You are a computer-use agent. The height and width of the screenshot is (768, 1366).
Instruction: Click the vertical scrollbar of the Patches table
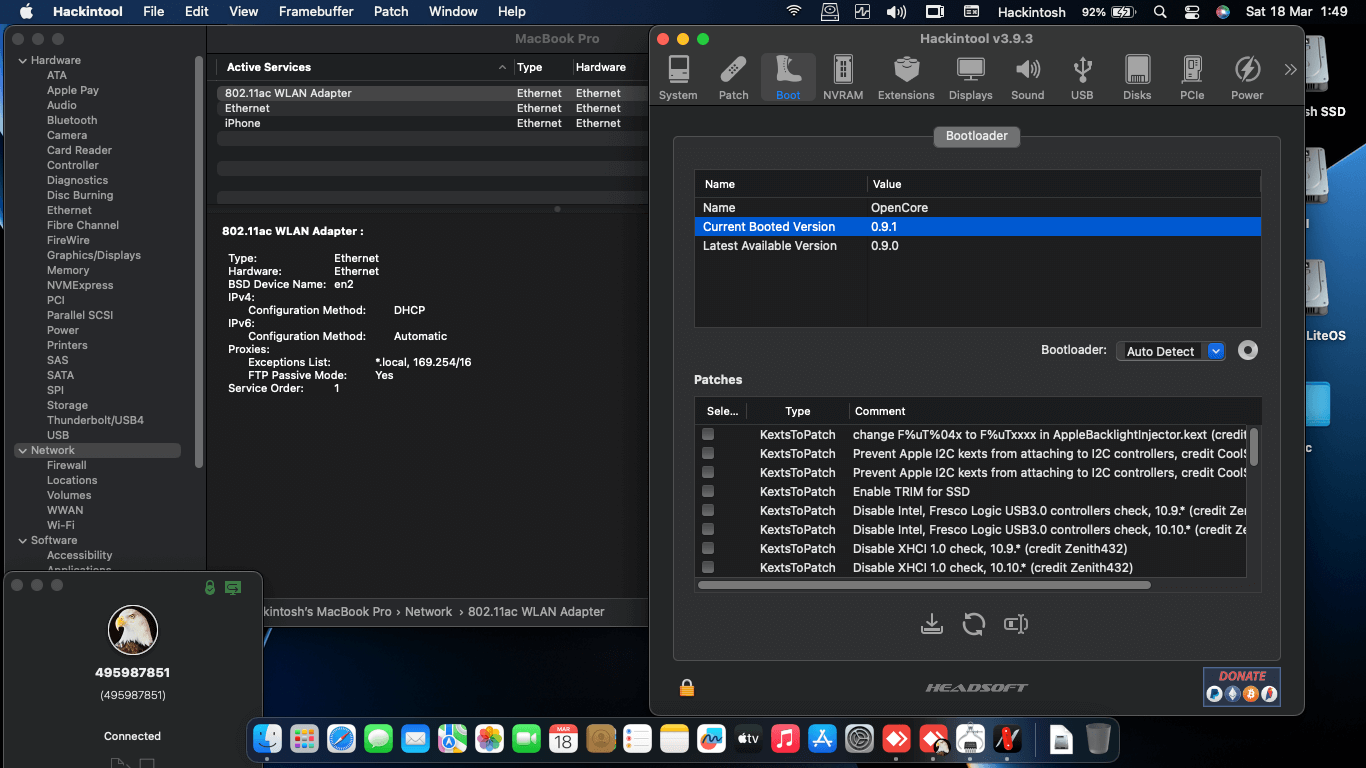(x=1254, y=447)
